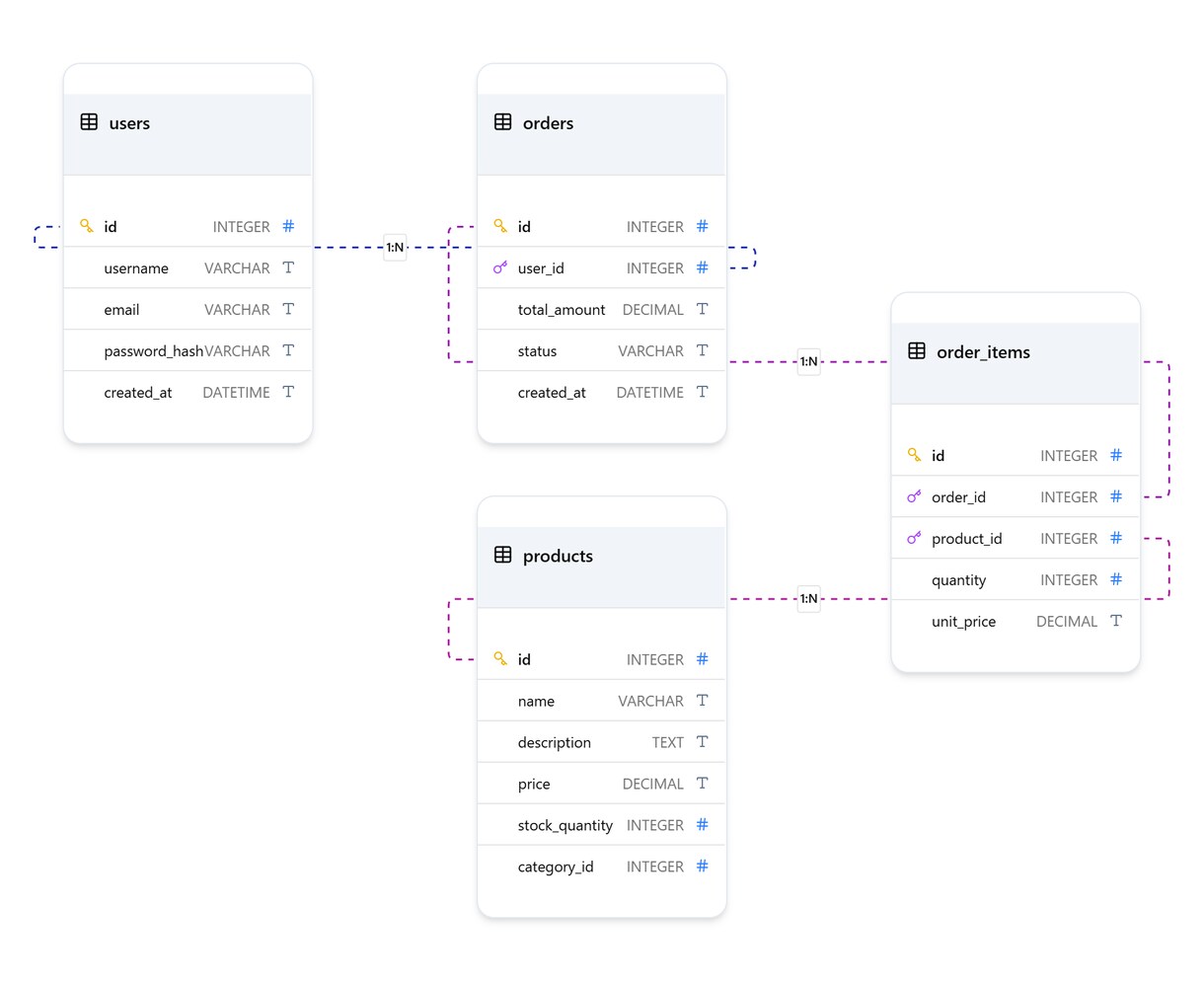Click the type icon on unit_price row
Viewport: 1204px width, 981px height.
click(x=1116, y=621)
